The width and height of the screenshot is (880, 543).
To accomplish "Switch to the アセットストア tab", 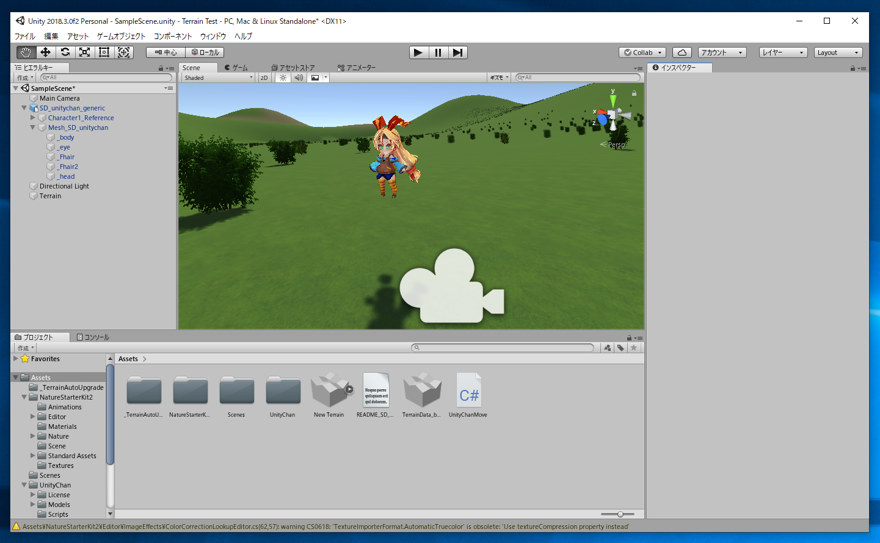I will pos(293,67).
